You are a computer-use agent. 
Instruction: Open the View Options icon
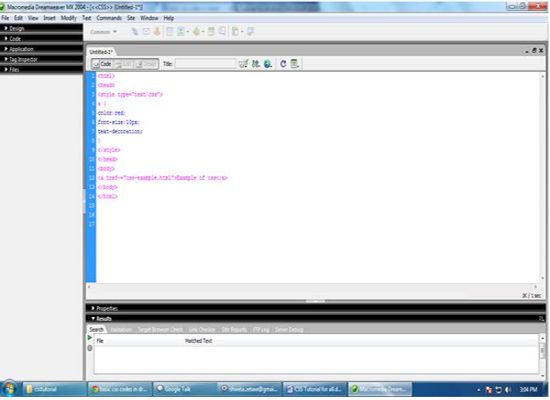point(295,64)
